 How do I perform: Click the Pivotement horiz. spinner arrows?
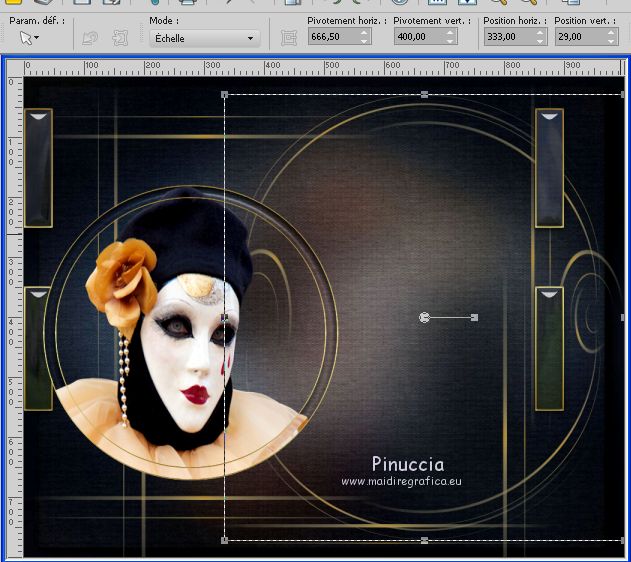click(363, 37)
